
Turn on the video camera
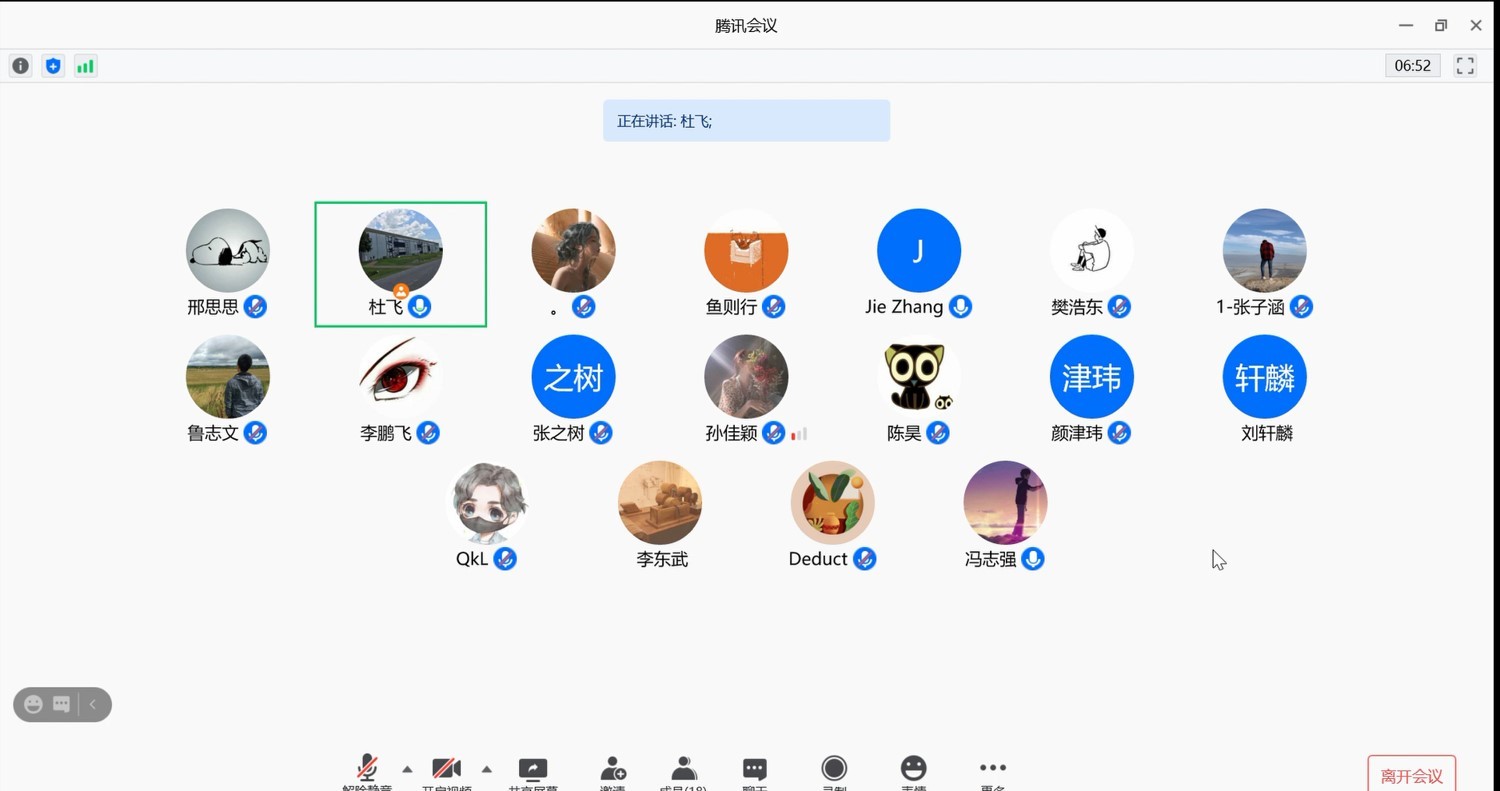point(446,770)
